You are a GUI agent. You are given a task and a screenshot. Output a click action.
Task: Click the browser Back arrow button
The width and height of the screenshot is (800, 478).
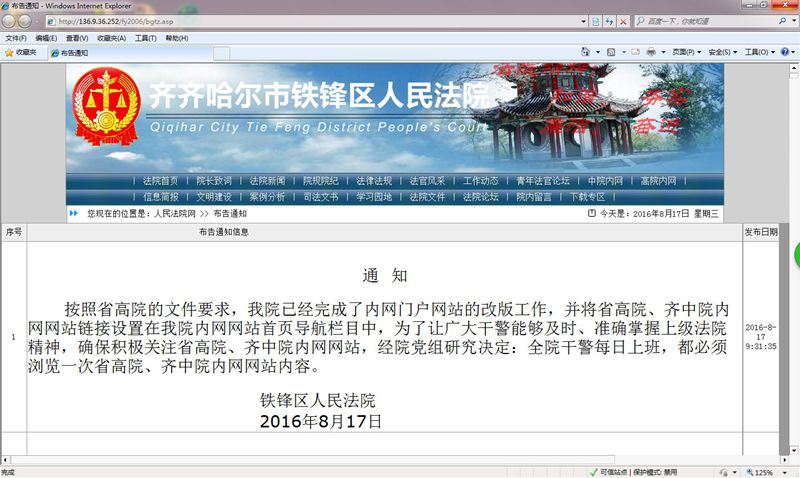tap(9, 21)
